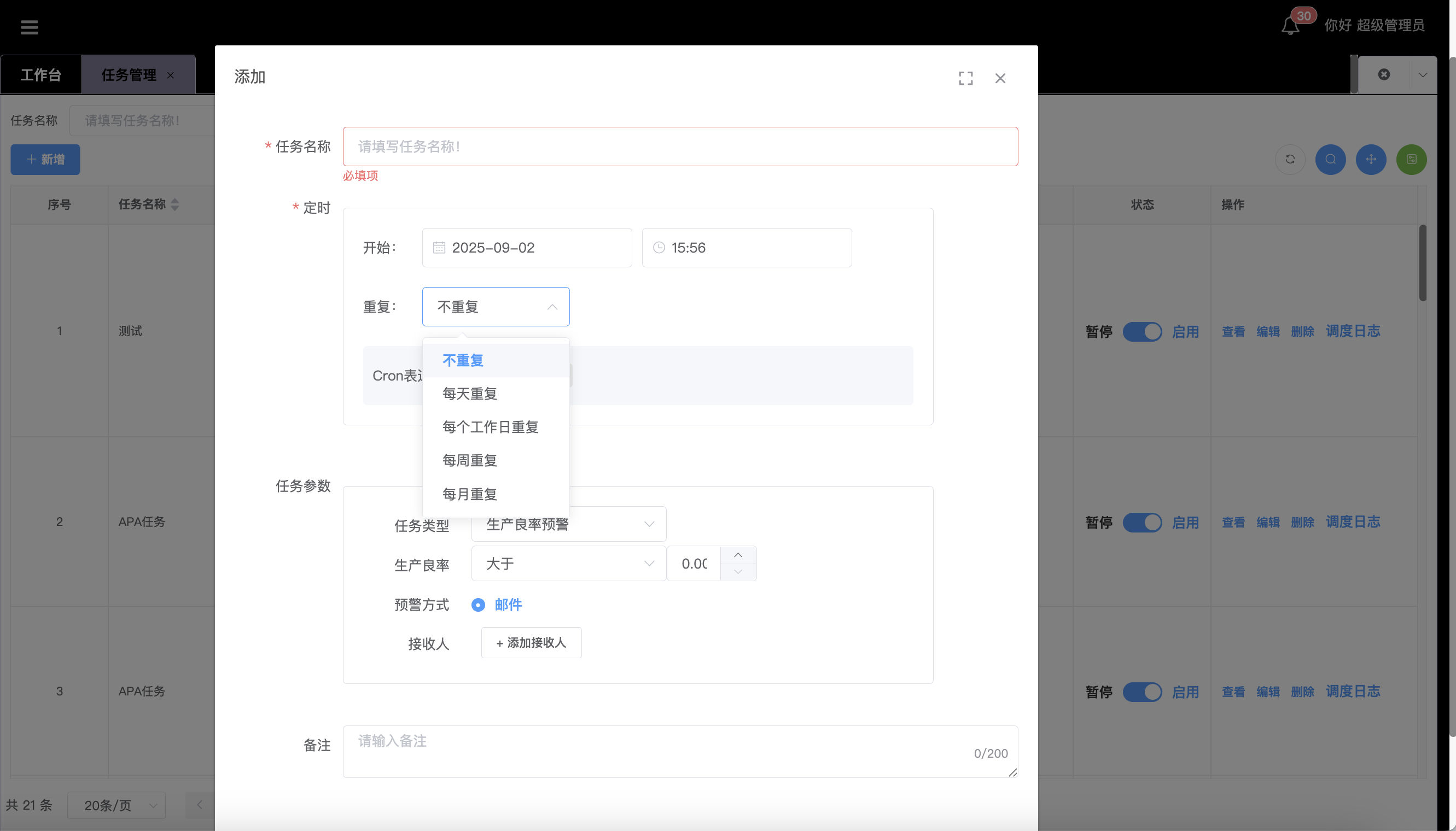Viewport: 1456px width, 831px height.
Task: Click the calendar icon in start date field
Action: click(439, 248)
